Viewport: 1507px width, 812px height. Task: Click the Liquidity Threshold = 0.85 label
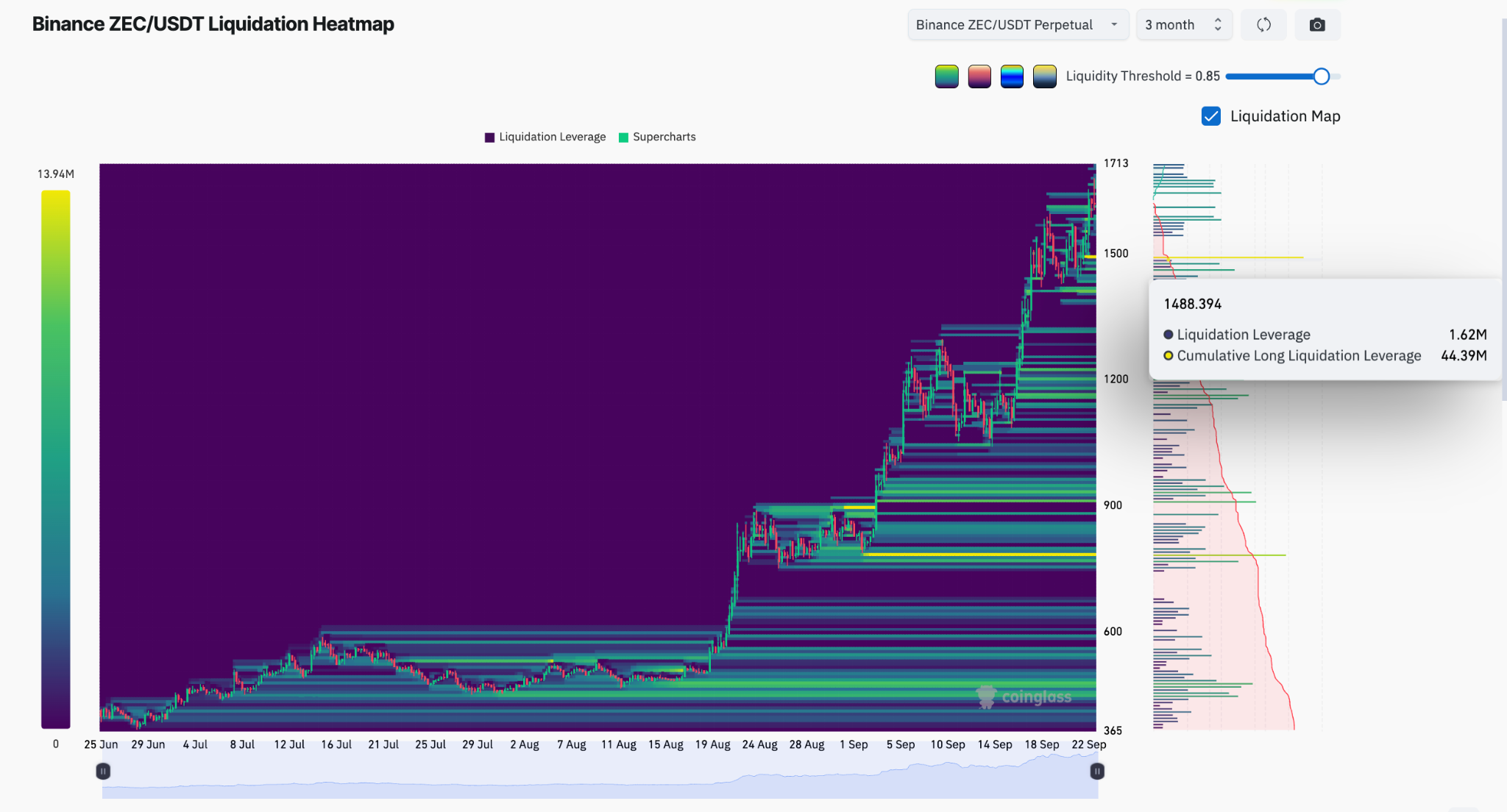pos(1143,76)
